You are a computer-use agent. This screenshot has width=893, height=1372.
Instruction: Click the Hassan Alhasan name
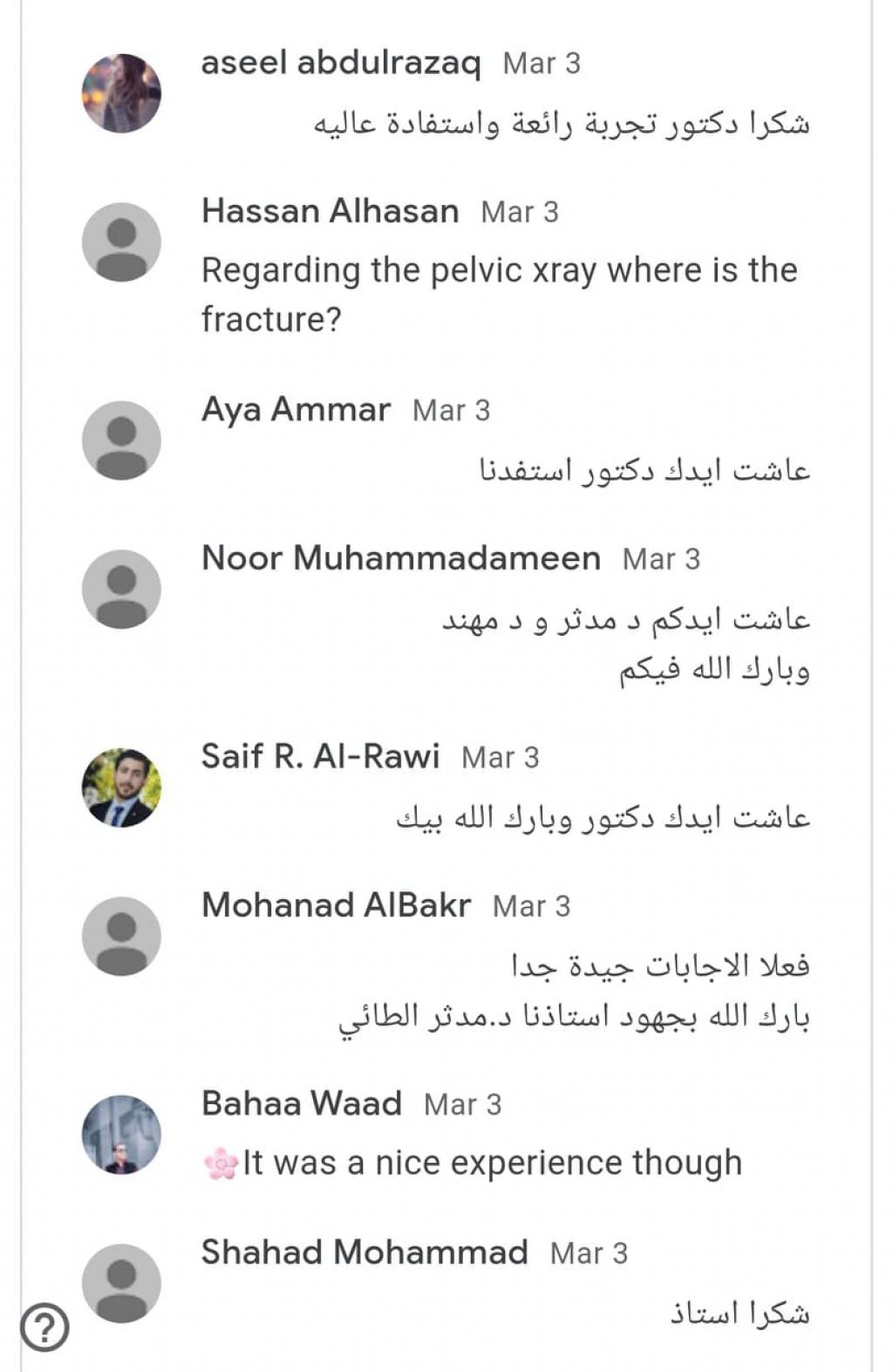point(330,211)
